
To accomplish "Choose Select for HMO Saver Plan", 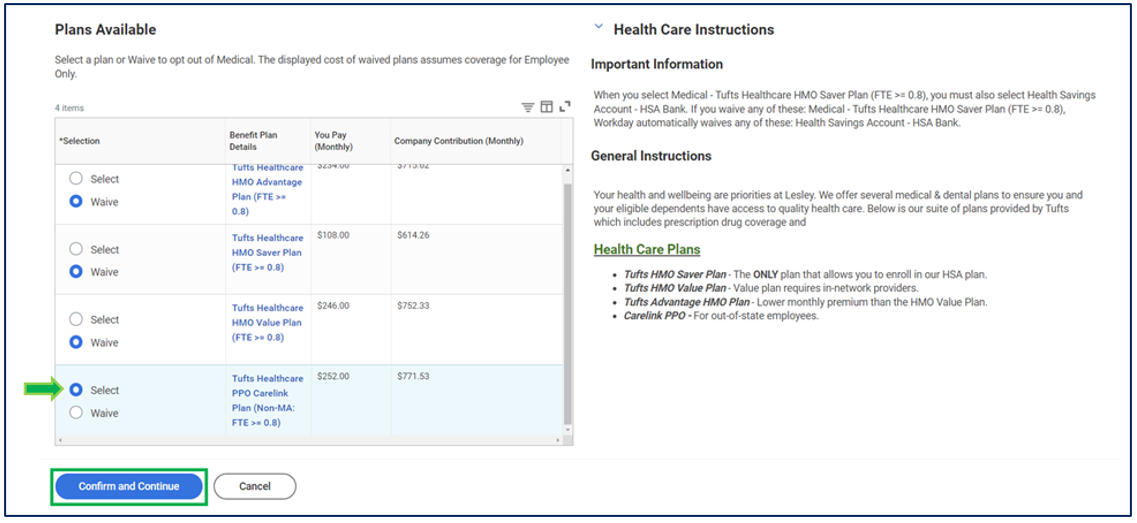I will [76, 249].
